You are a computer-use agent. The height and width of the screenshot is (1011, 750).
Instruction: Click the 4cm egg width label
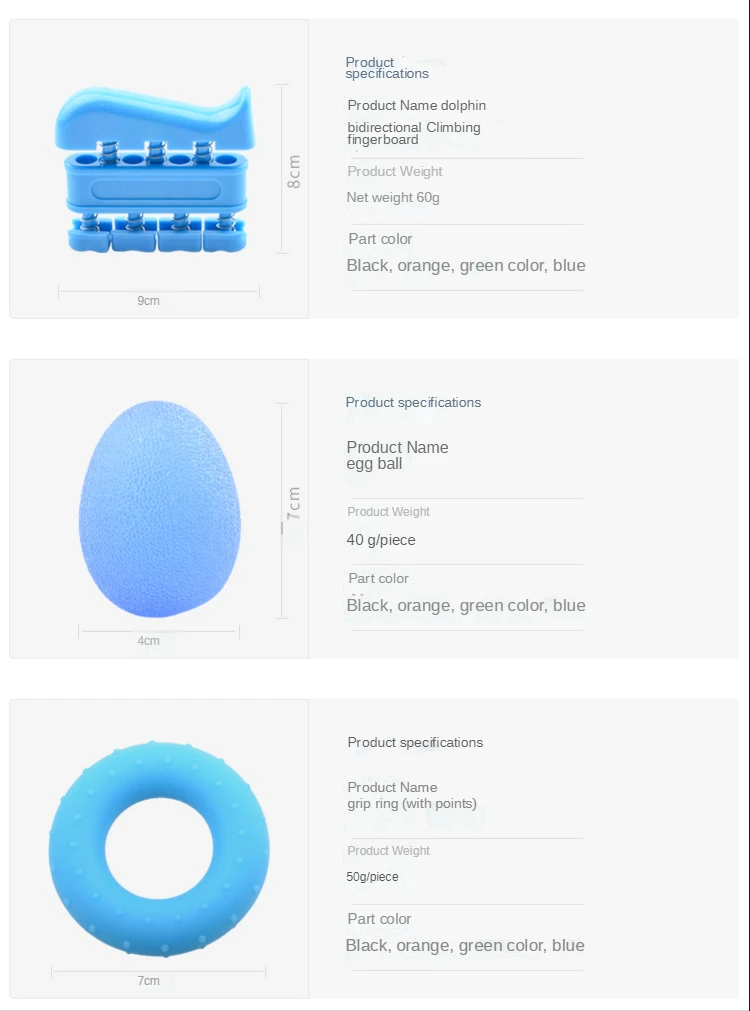pos(148,640)
